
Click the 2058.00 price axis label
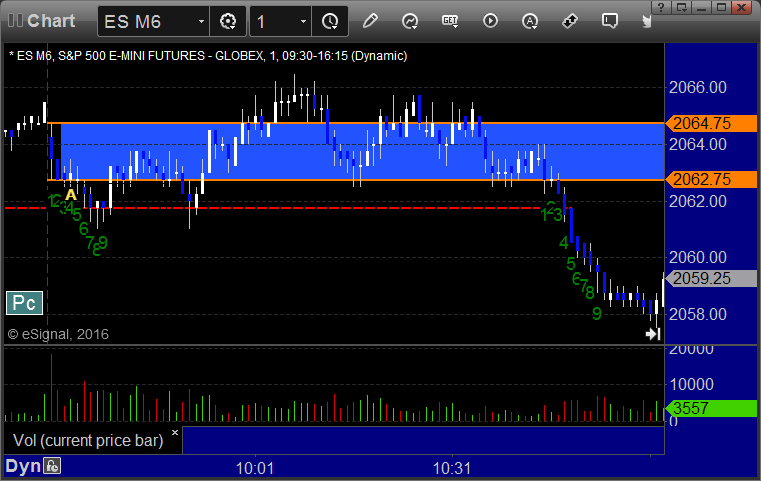click(697, 315)
